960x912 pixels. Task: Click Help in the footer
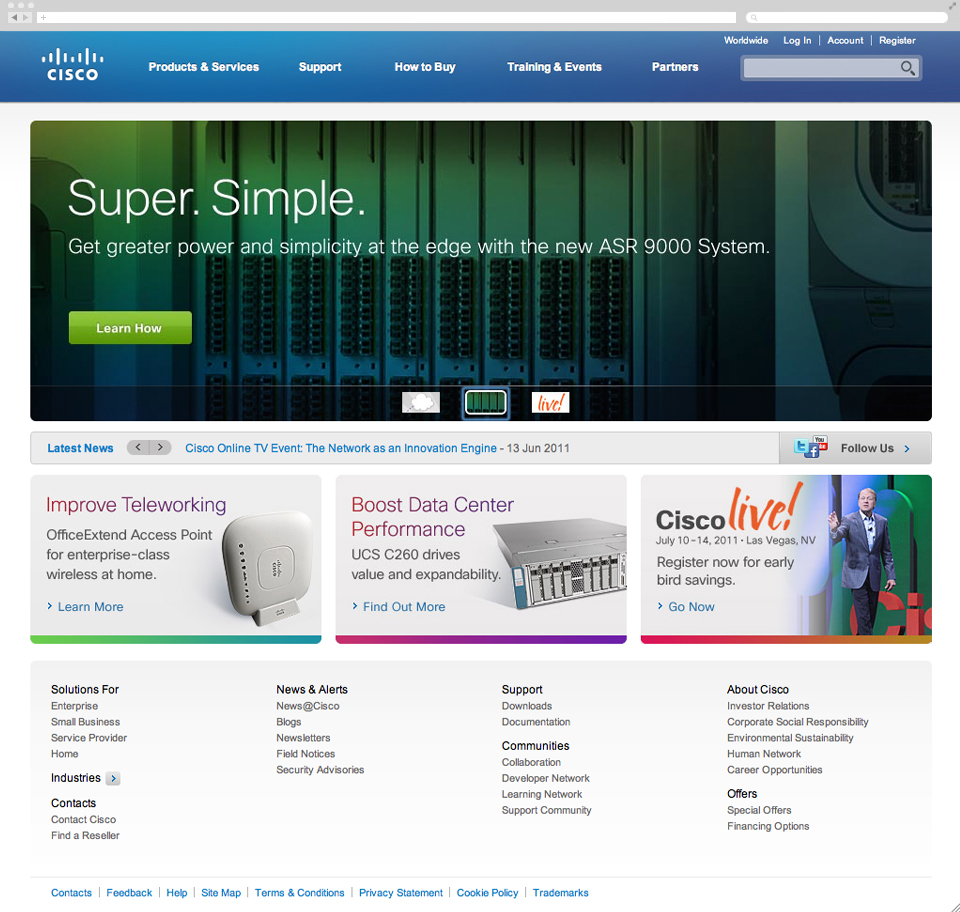pos(176,892)
